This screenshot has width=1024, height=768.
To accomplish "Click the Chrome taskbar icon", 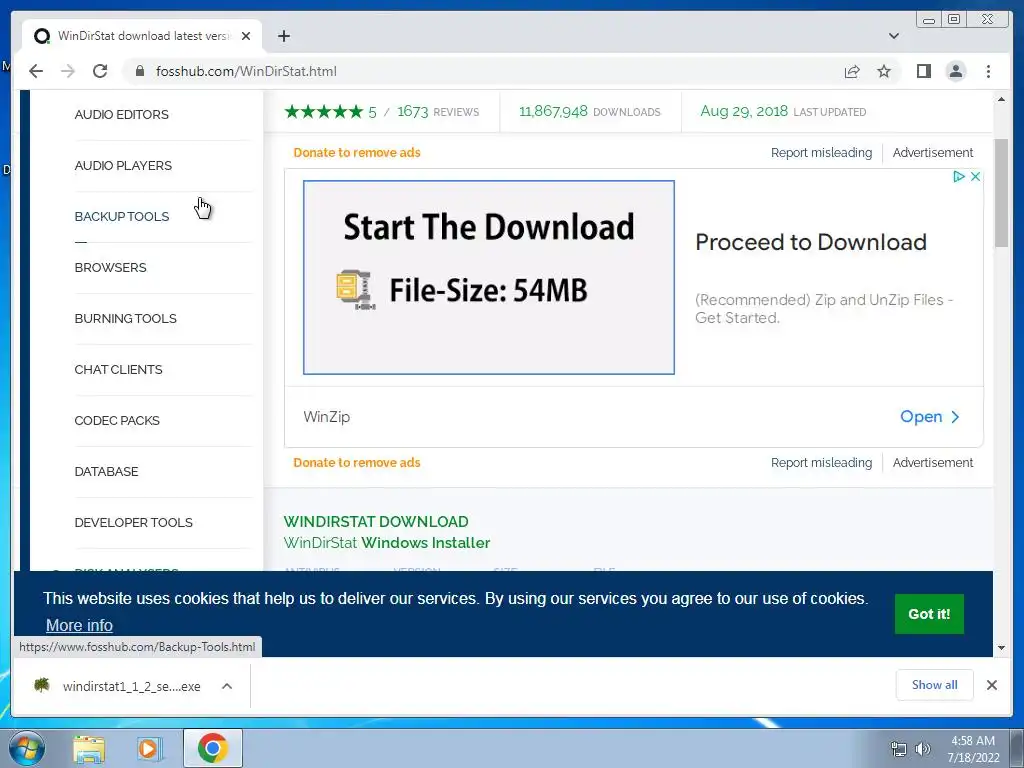I will [x=212, y=748].
